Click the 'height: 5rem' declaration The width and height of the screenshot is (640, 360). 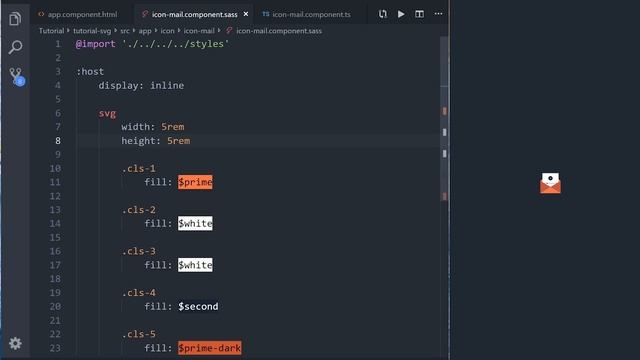(x=156, y=141)
